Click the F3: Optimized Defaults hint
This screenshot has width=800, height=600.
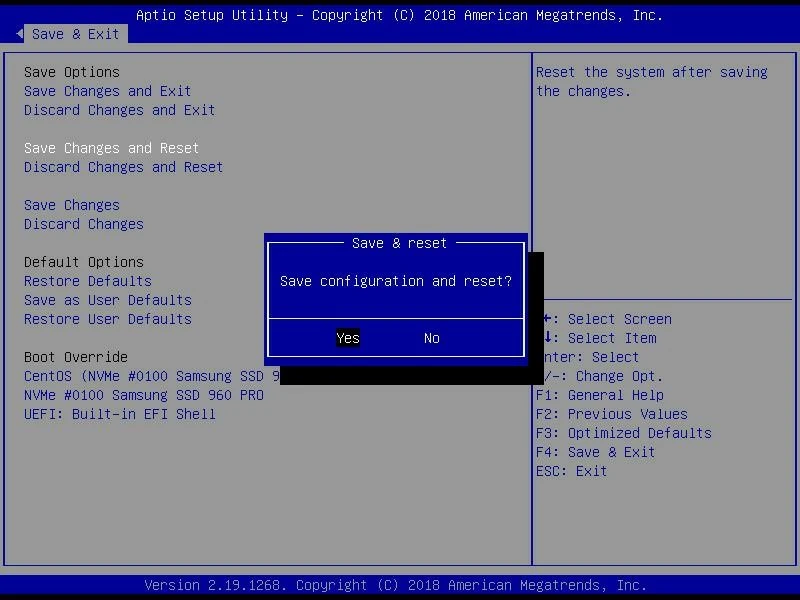tap(623, 433)
